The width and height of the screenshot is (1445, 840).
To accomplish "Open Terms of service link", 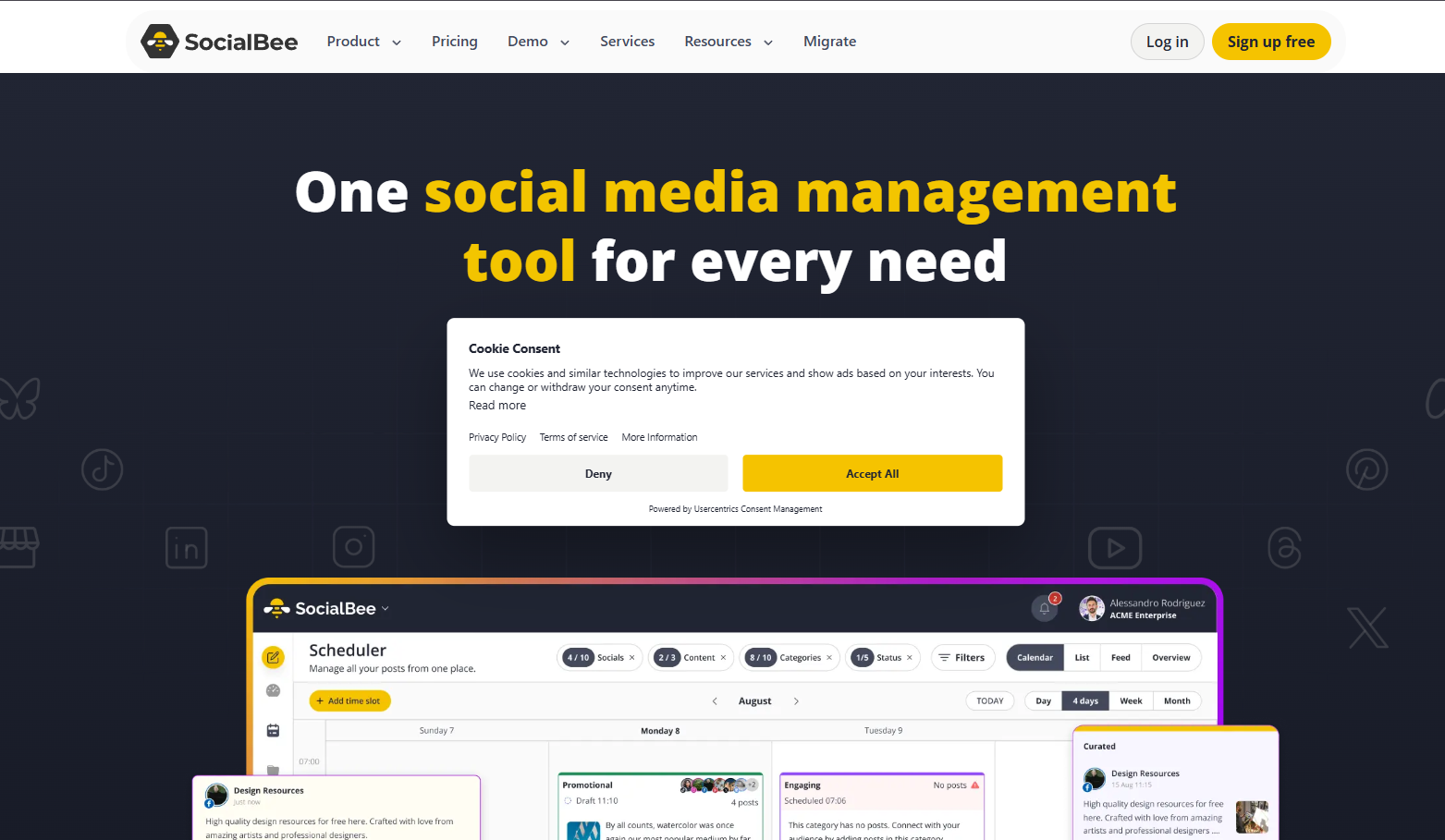I will [574, 437].
